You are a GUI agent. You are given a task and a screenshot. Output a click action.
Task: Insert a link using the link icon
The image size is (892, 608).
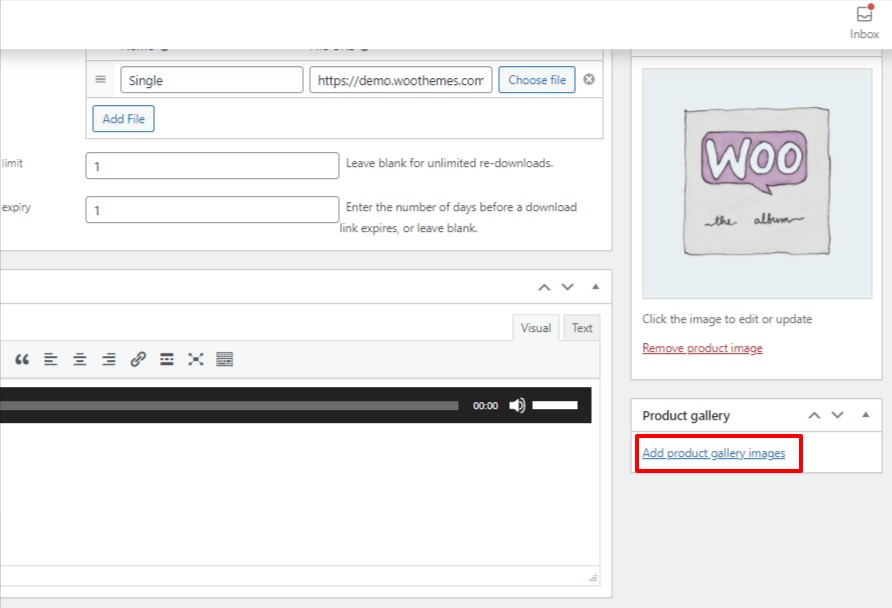click(137, 359)
